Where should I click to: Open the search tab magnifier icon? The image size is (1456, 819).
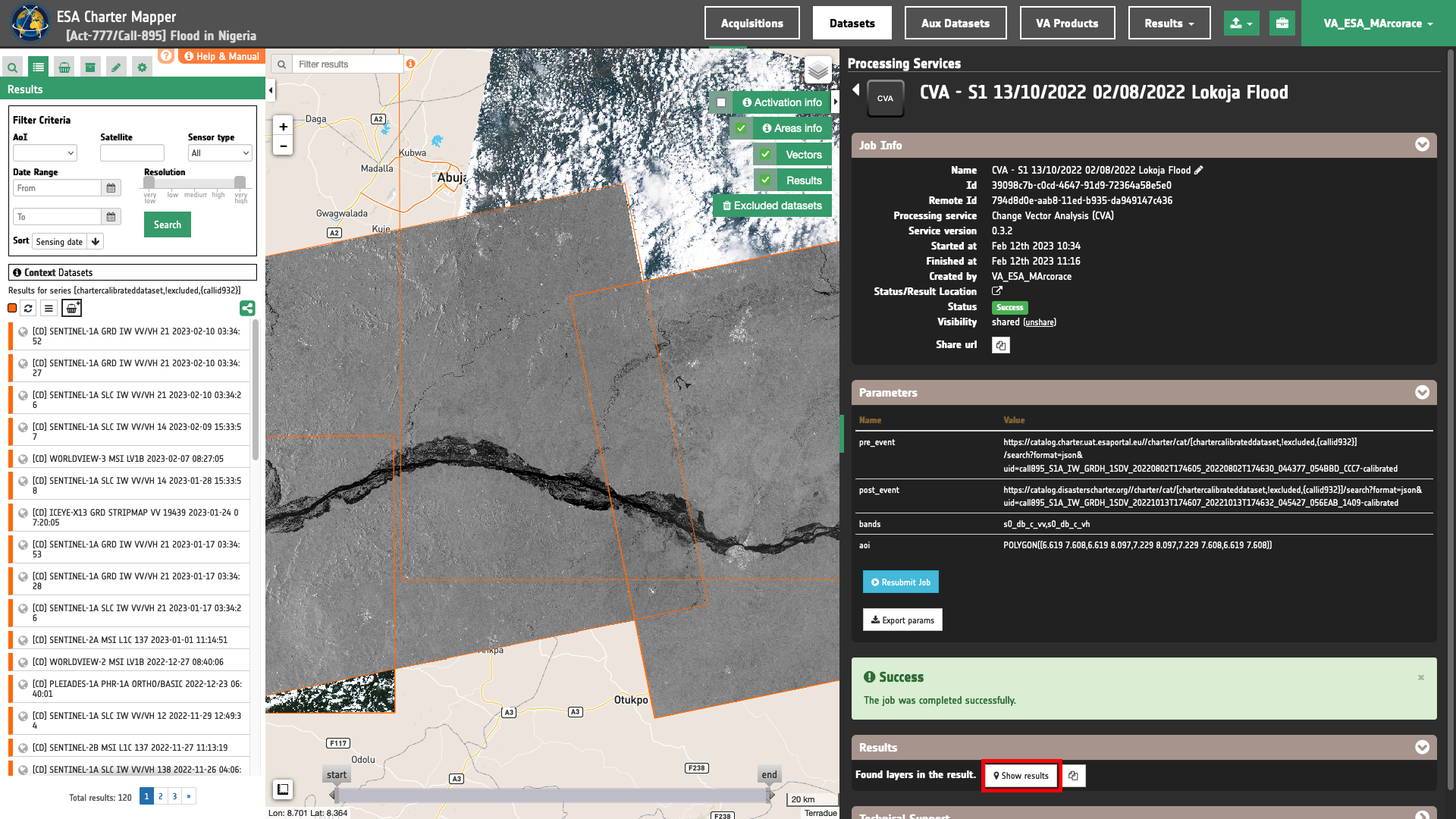click(12, 67)
